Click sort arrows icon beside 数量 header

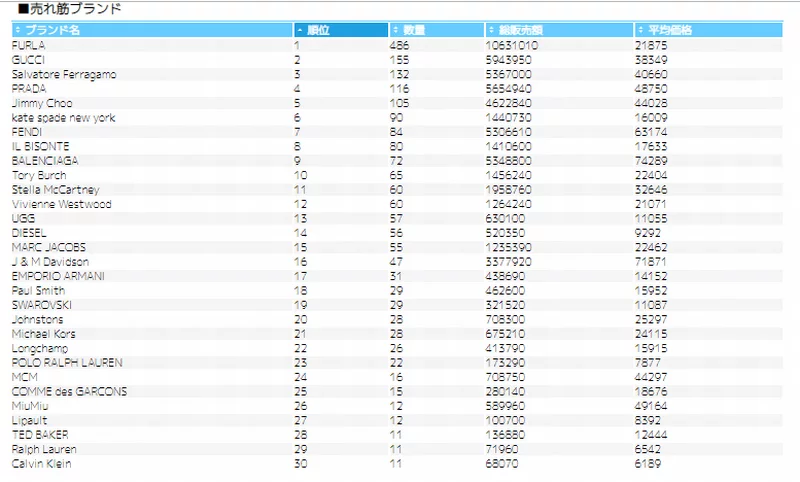(395, 30)
